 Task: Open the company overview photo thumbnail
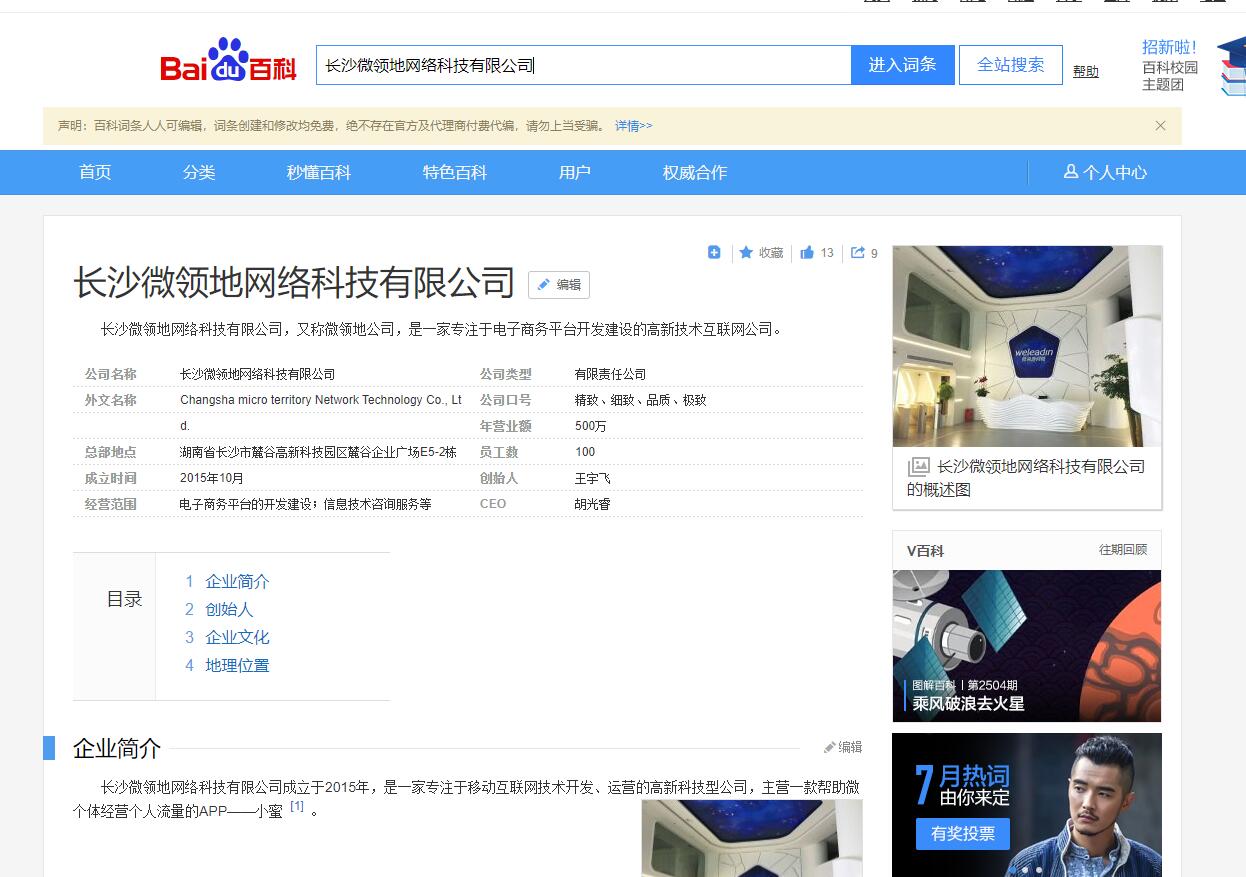1027,346
